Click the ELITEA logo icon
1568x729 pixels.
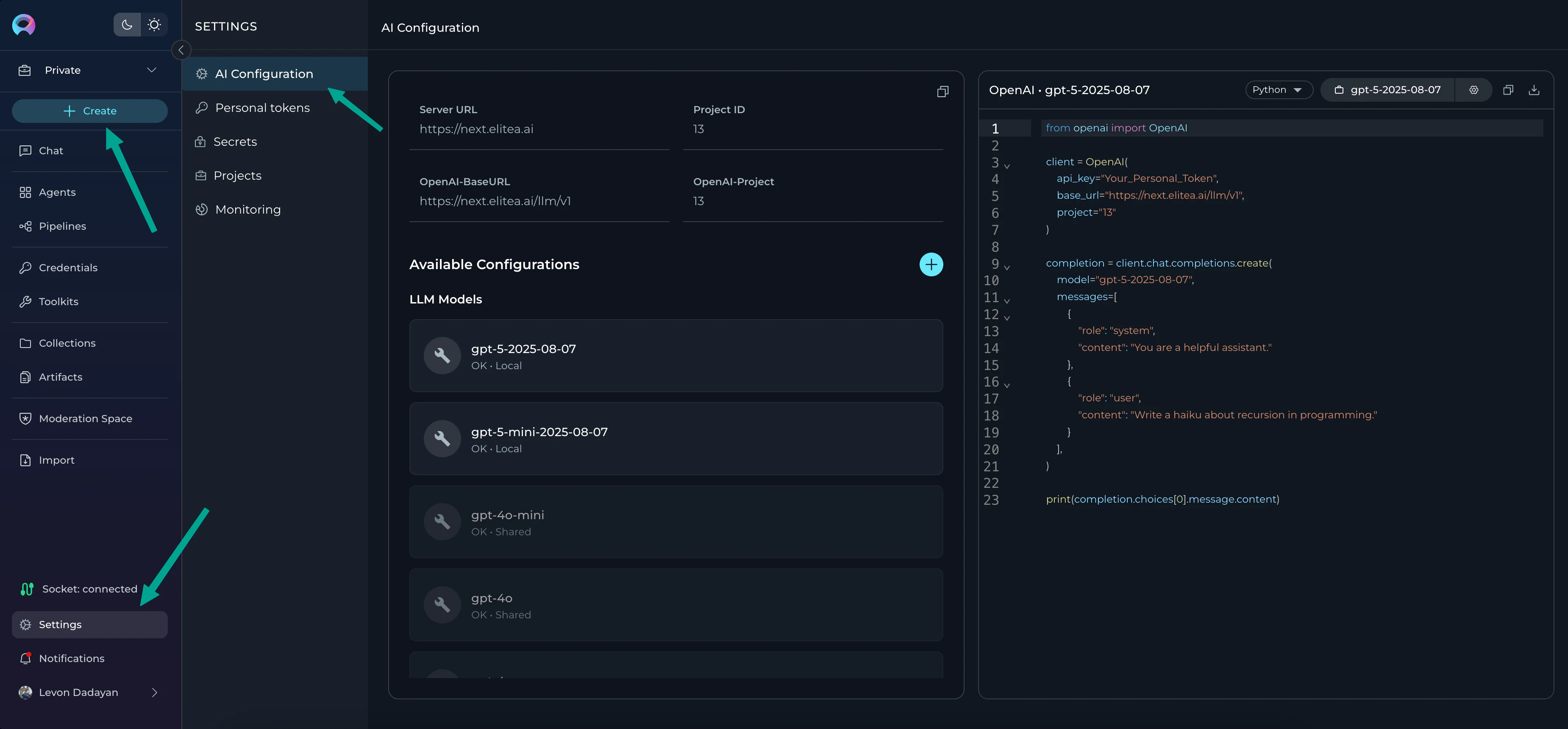pyautogui.click(x=24, y=25)
